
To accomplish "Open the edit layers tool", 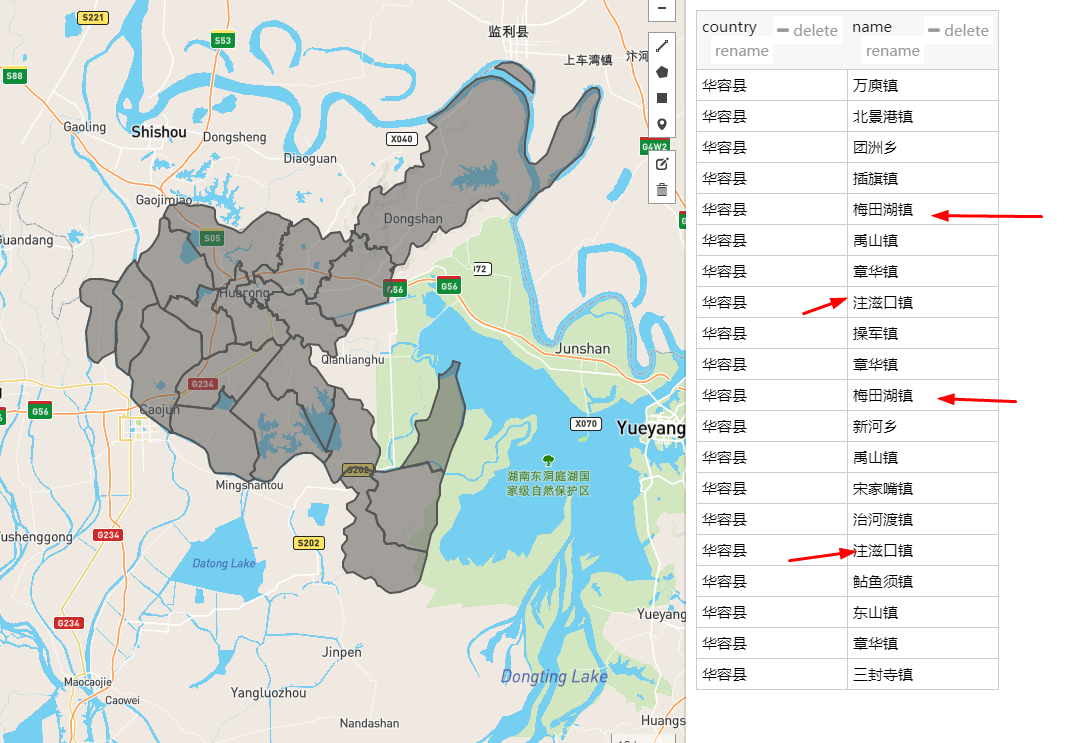I will click(x=661, y=164).
